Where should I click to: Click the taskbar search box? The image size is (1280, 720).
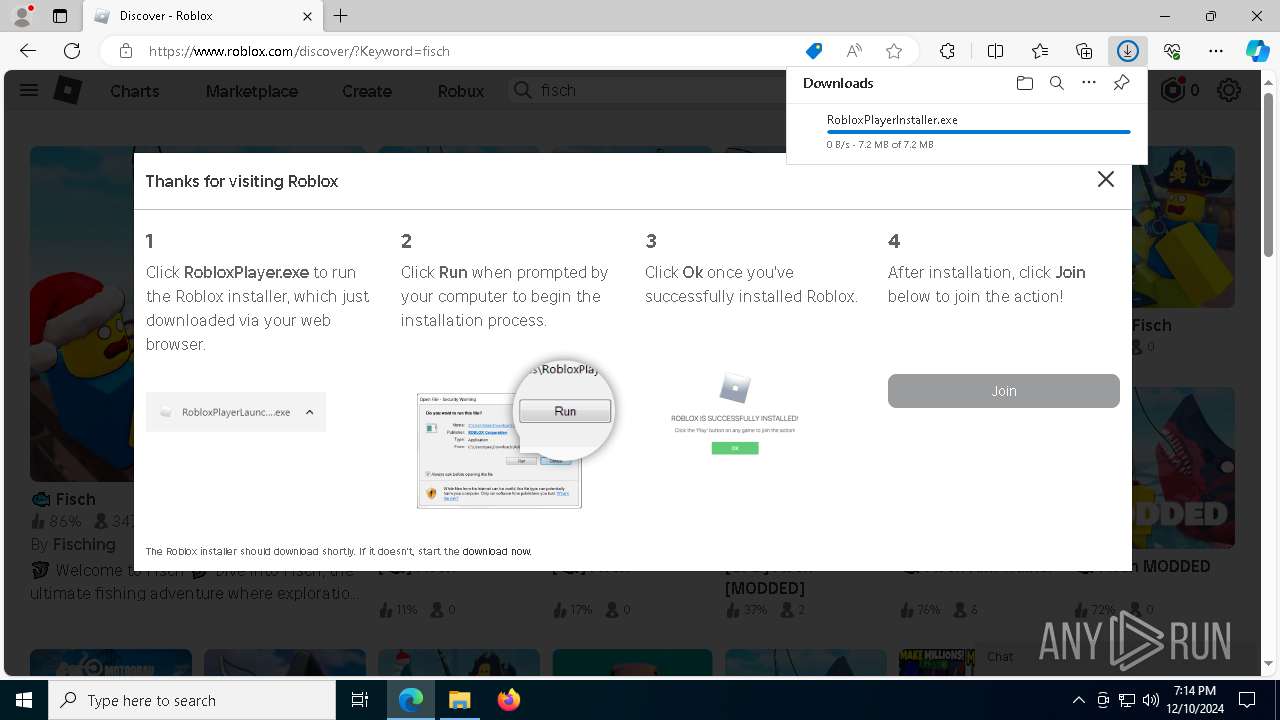(192, 700)
